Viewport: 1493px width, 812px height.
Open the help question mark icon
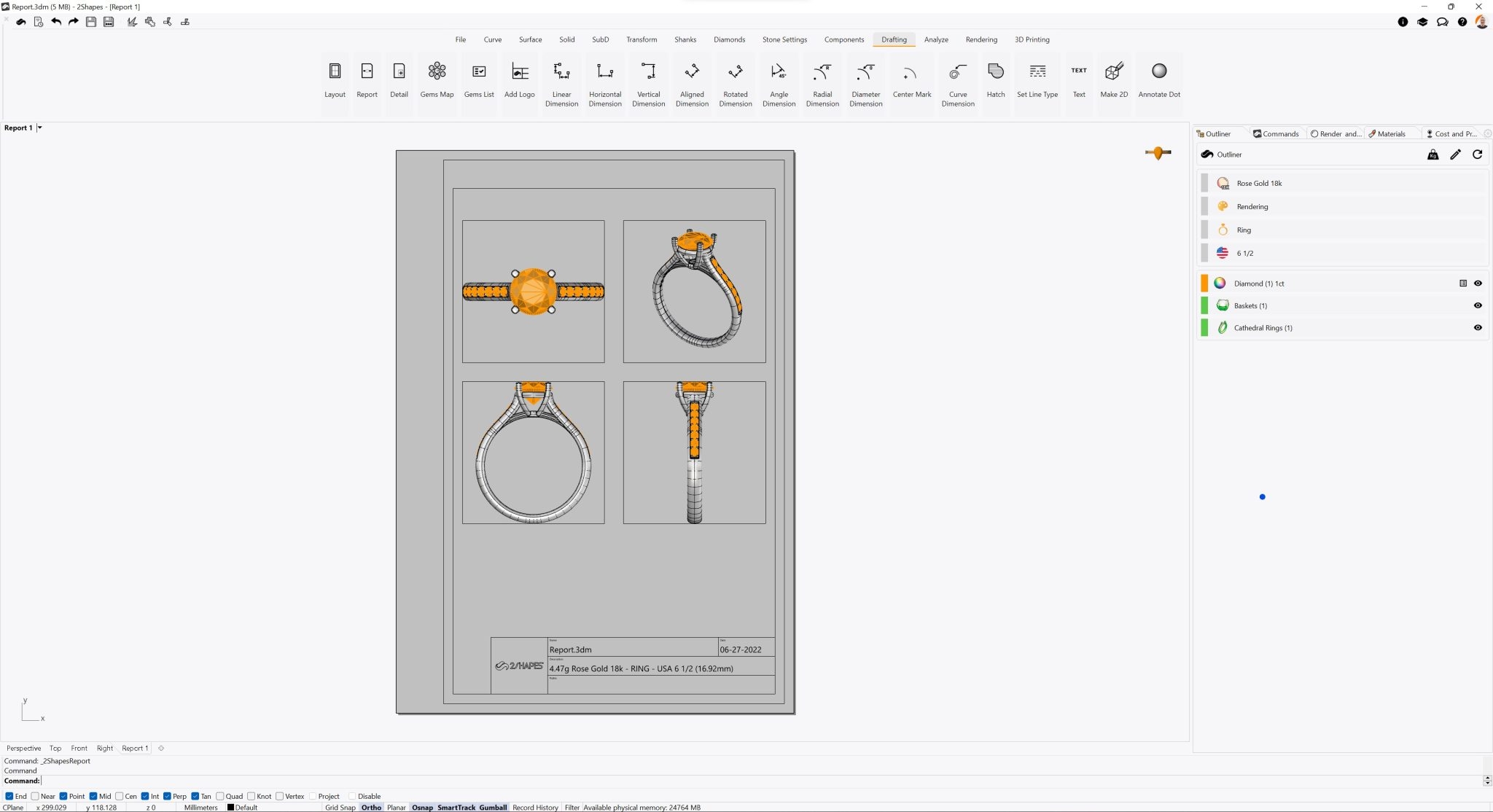pos(1462,22)
